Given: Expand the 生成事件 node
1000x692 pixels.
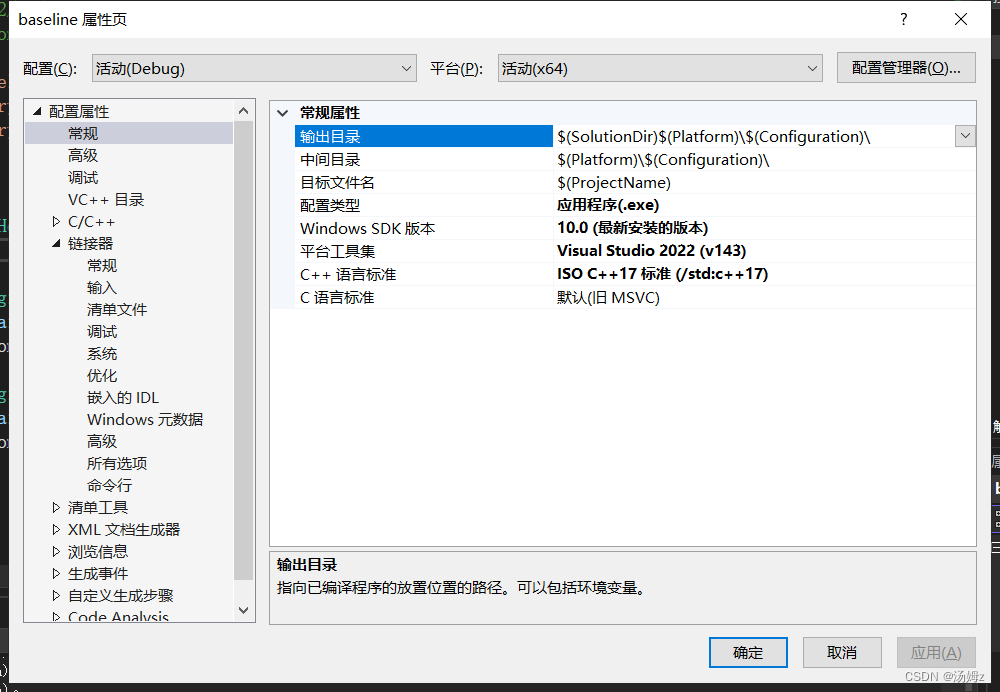Looking at the screenshot, I should [x=57, y=573].
